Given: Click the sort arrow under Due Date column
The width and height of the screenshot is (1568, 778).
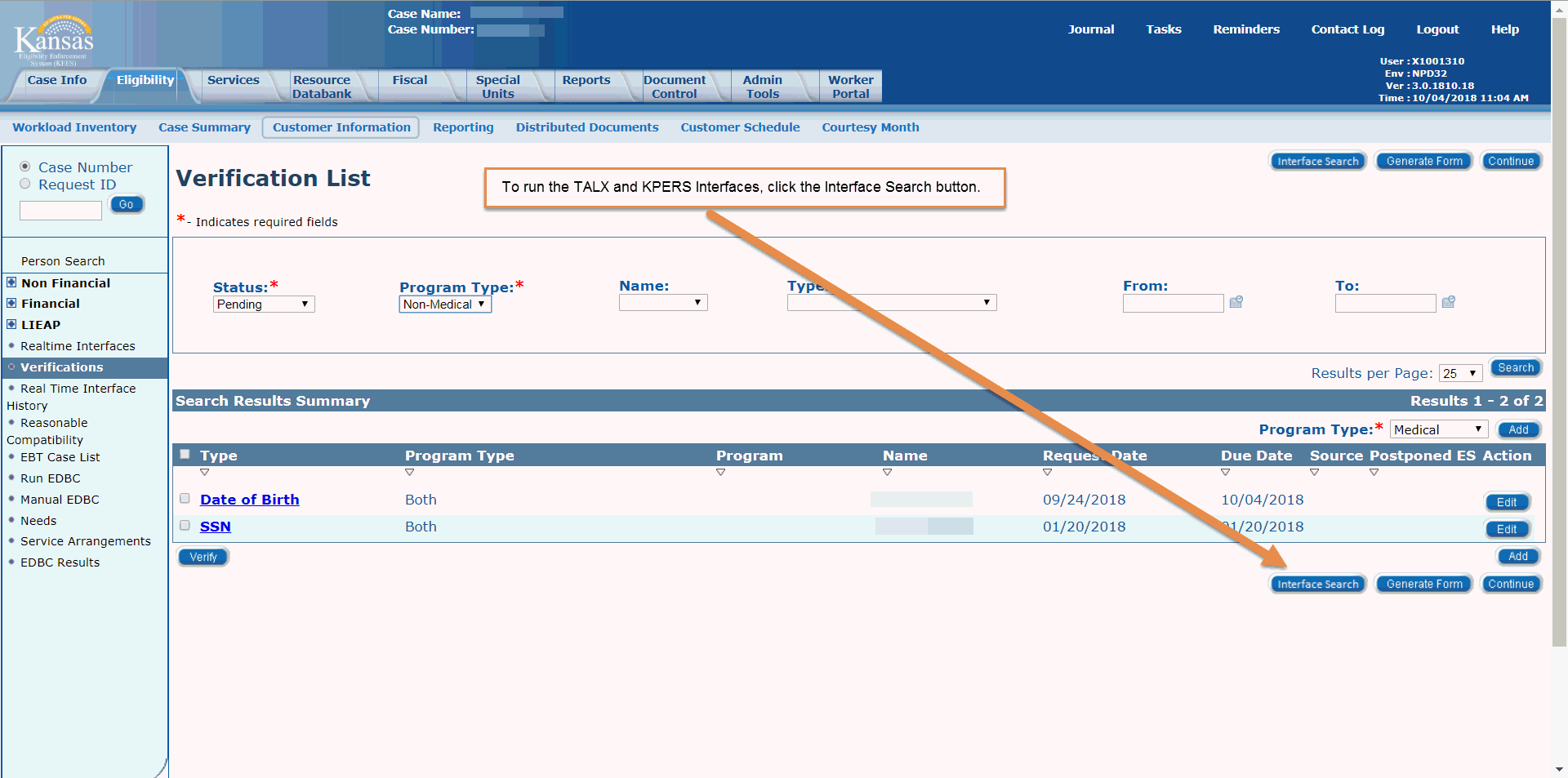Looking at the screenshot, I should click(x=1225, y=473).
